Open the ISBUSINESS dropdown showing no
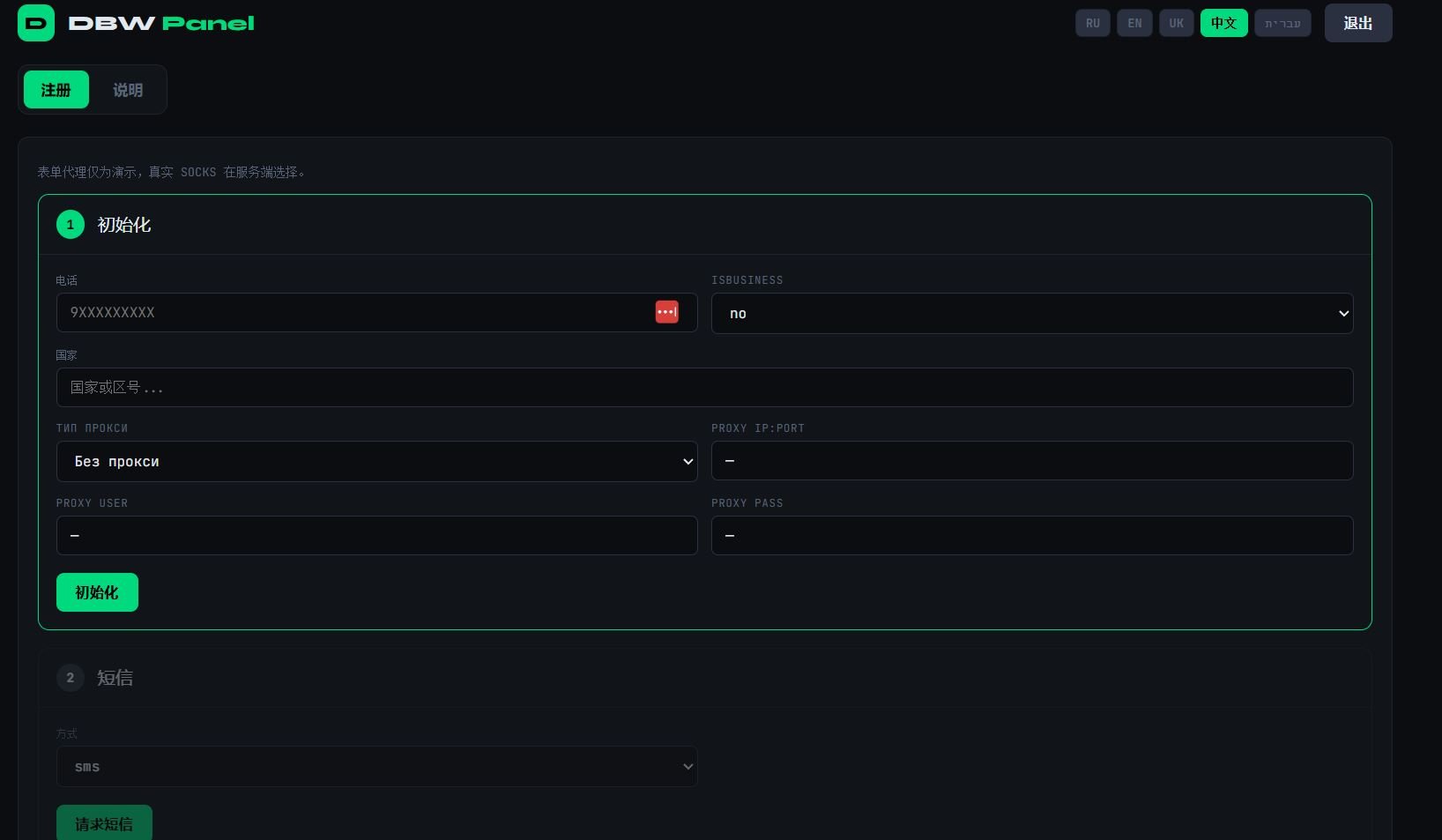The width and height of the screenshot is (1442, 840). click(1032, 313)
